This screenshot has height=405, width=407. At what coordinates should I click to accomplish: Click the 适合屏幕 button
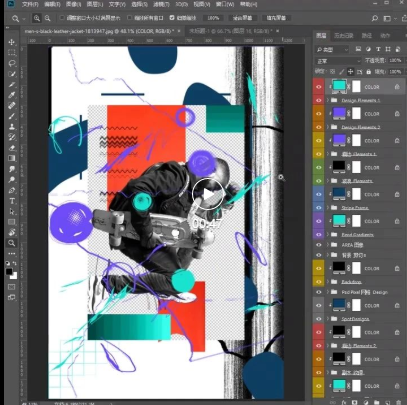(x=242, y=18)
